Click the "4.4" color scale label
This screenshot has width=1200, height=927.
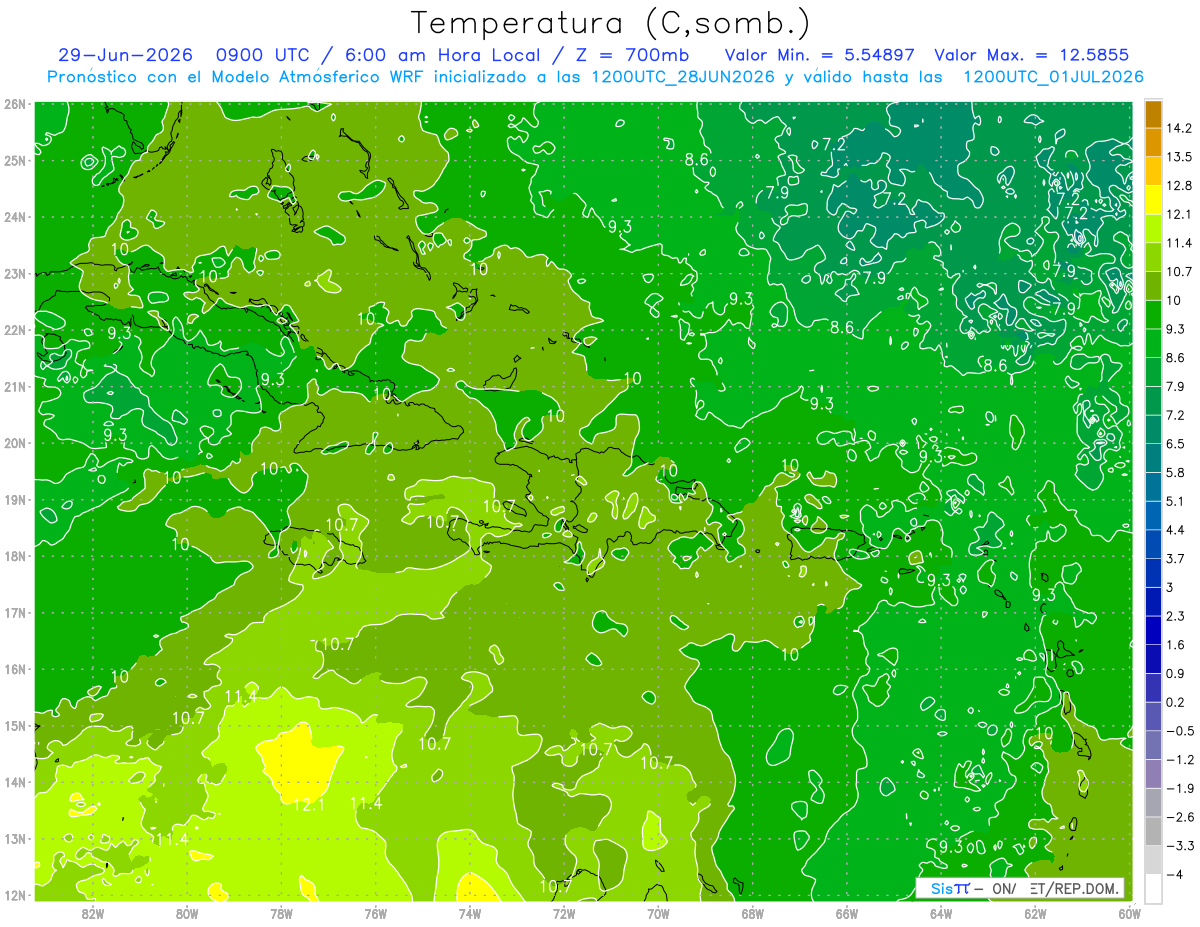pos(1176,529)
